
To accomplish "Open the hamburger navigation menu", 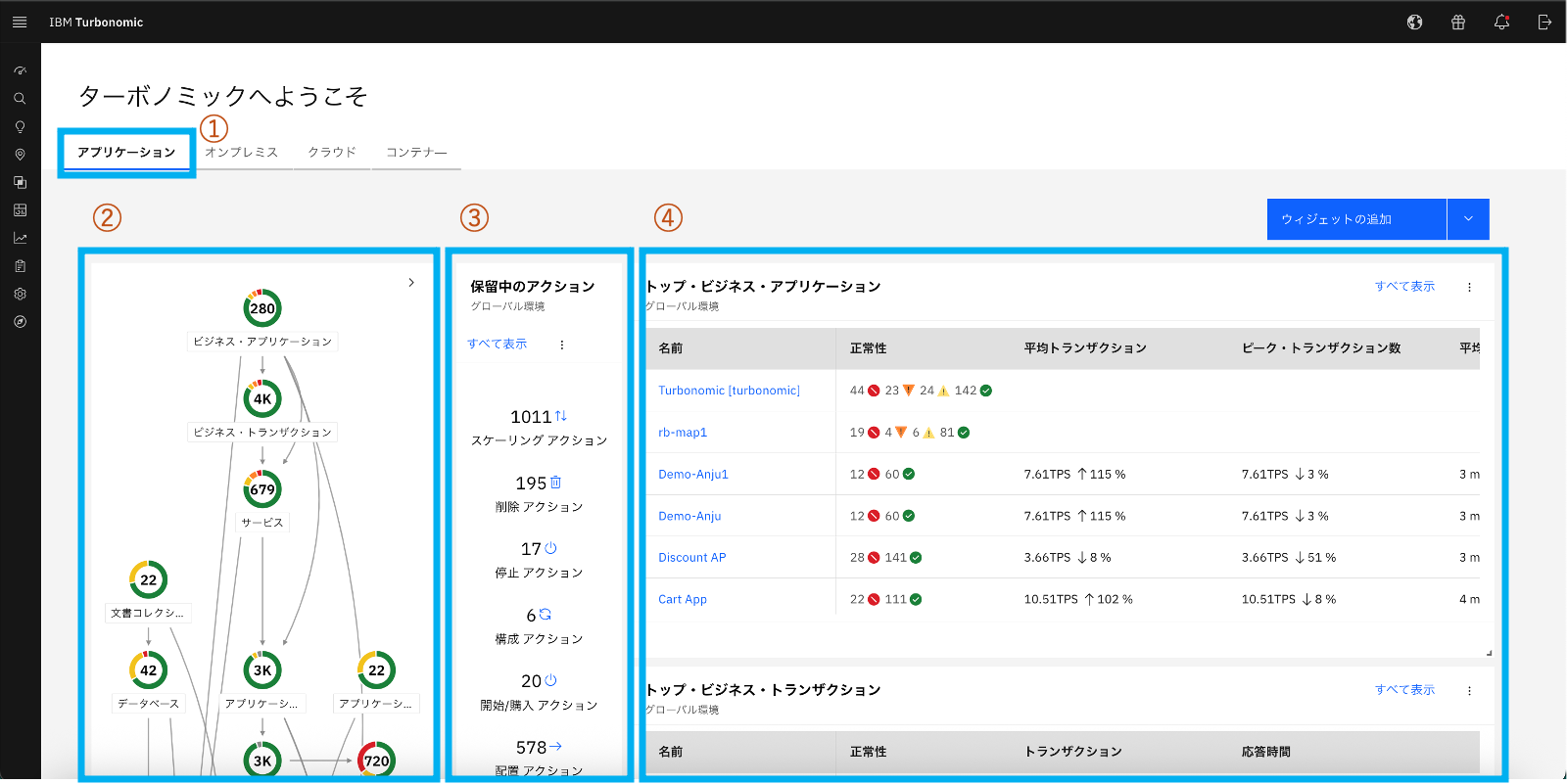I will coord(20,22).
